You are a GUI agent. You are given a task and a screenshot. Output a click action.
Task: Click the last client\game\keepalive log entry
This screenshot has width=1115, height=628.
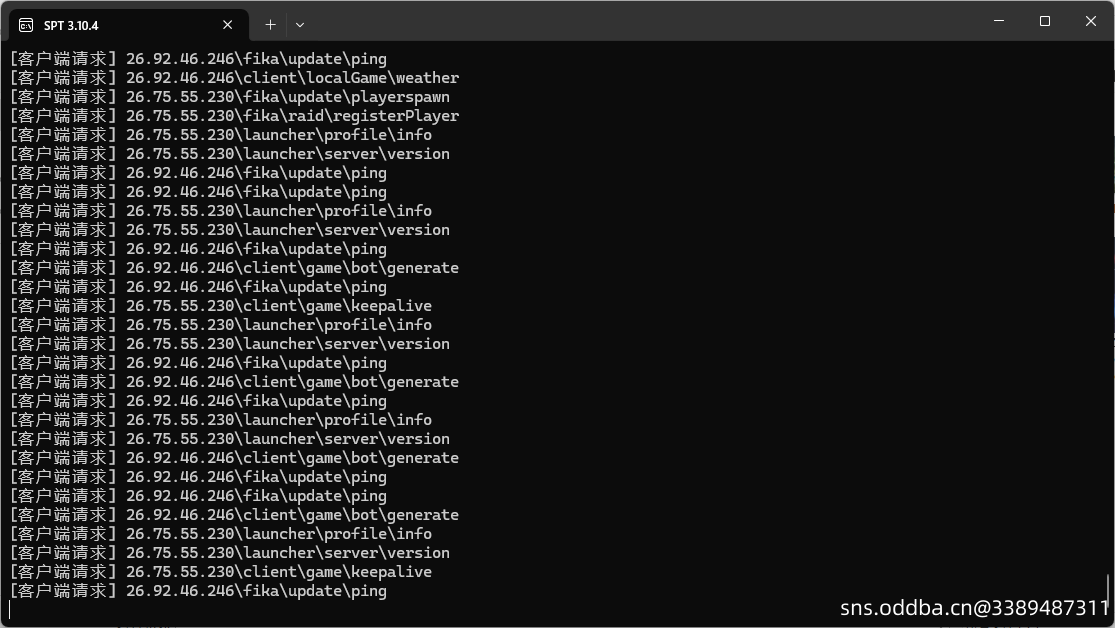click(220, 572)
